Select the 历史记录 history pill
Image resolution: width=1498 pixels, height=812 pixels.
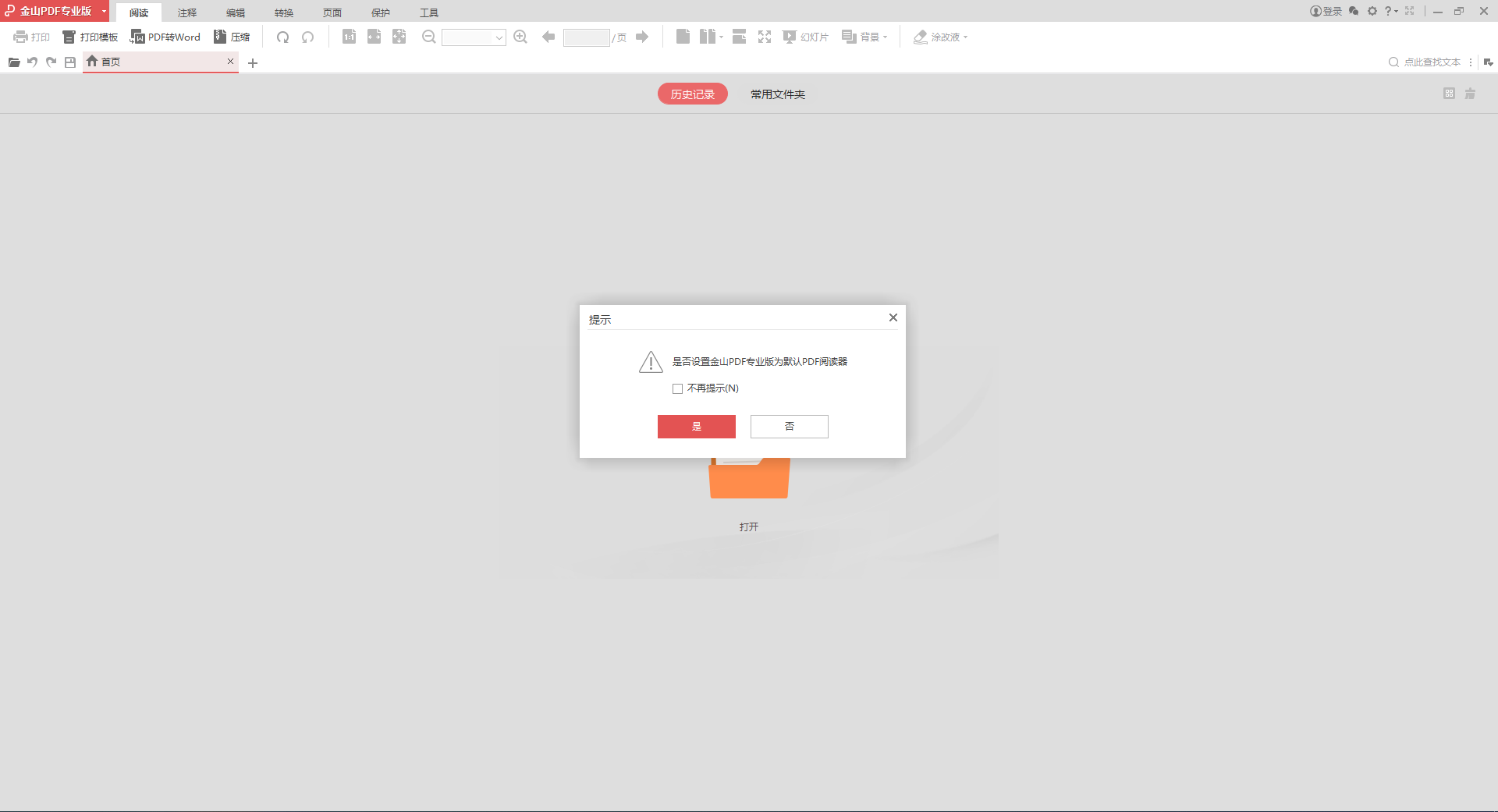693,94
